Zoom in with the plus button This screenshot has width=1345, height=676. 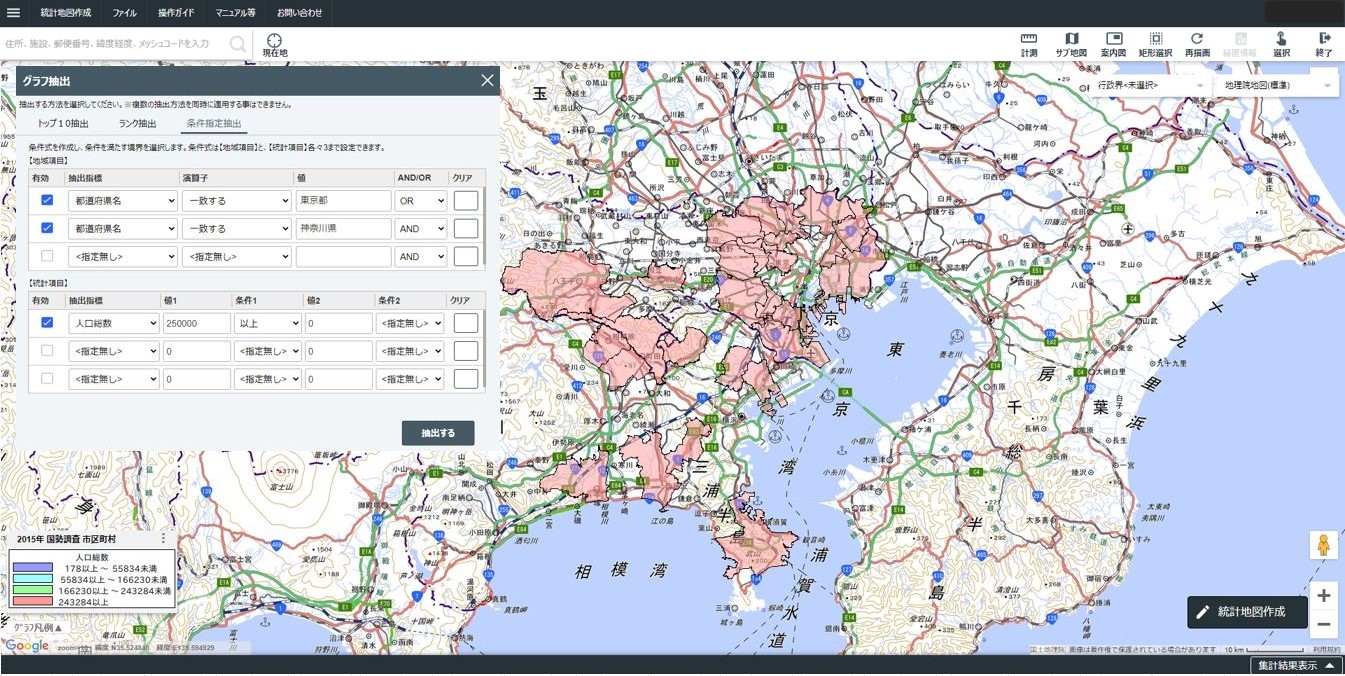(1323, 596)
